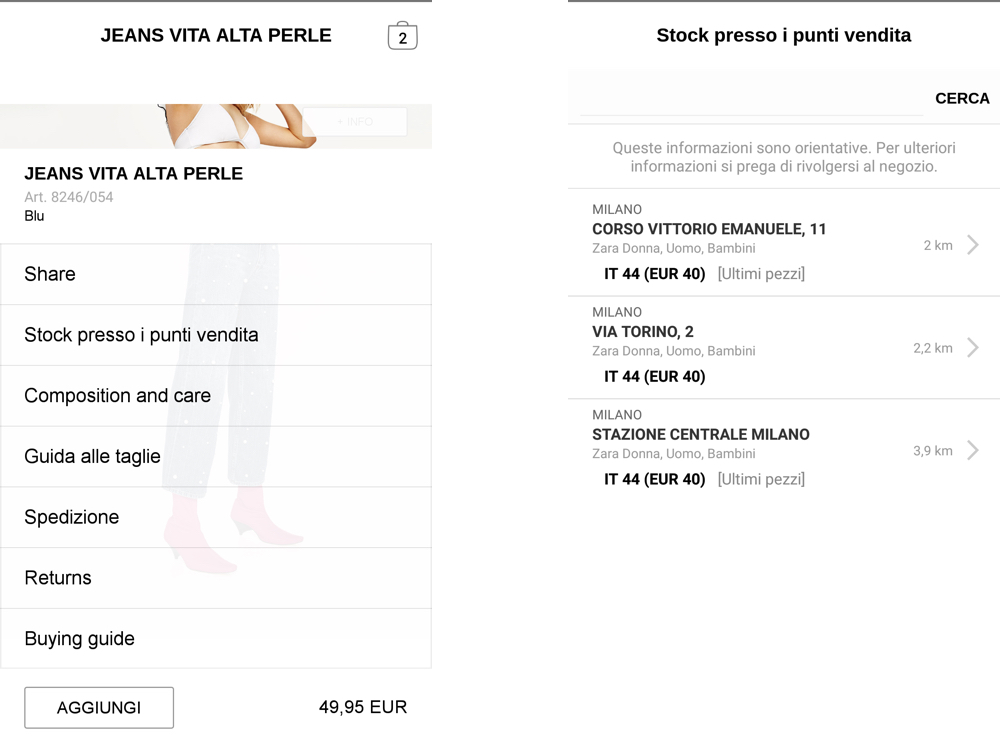Open the Buying guide
The width and height of the screenshot is (1000, 741).
pyautogui.click(x=215, y=639)
